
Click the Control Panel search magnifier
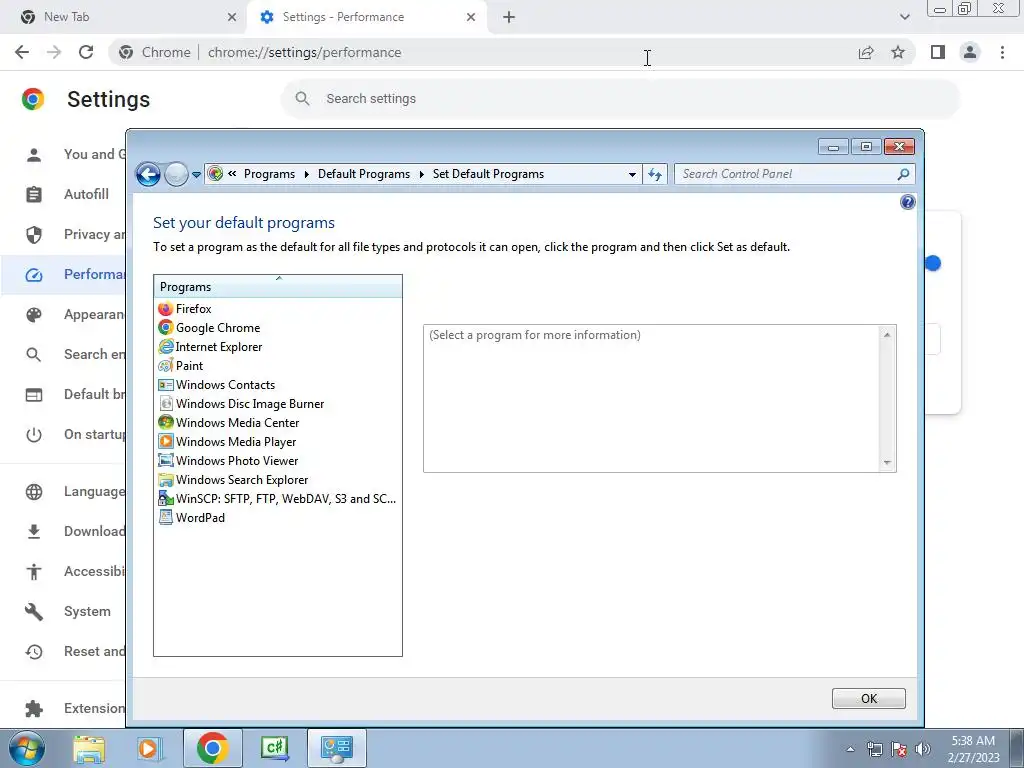click(x=903, y=174)
